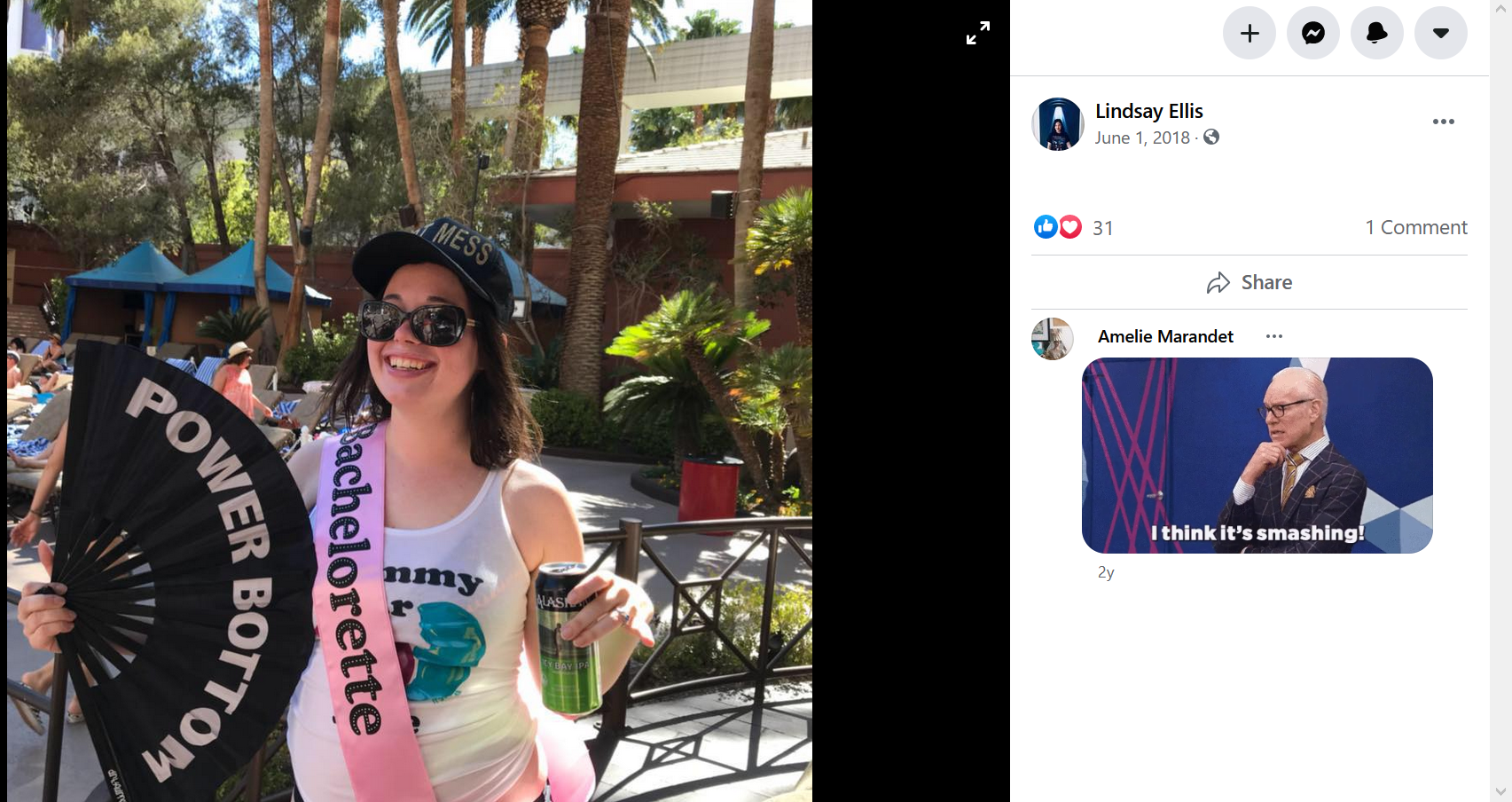The width and height of the screenshot is (1512, 802).
Task: Show the 1 Comment list
Action: pyautogui.click(x=1416, y=227)
